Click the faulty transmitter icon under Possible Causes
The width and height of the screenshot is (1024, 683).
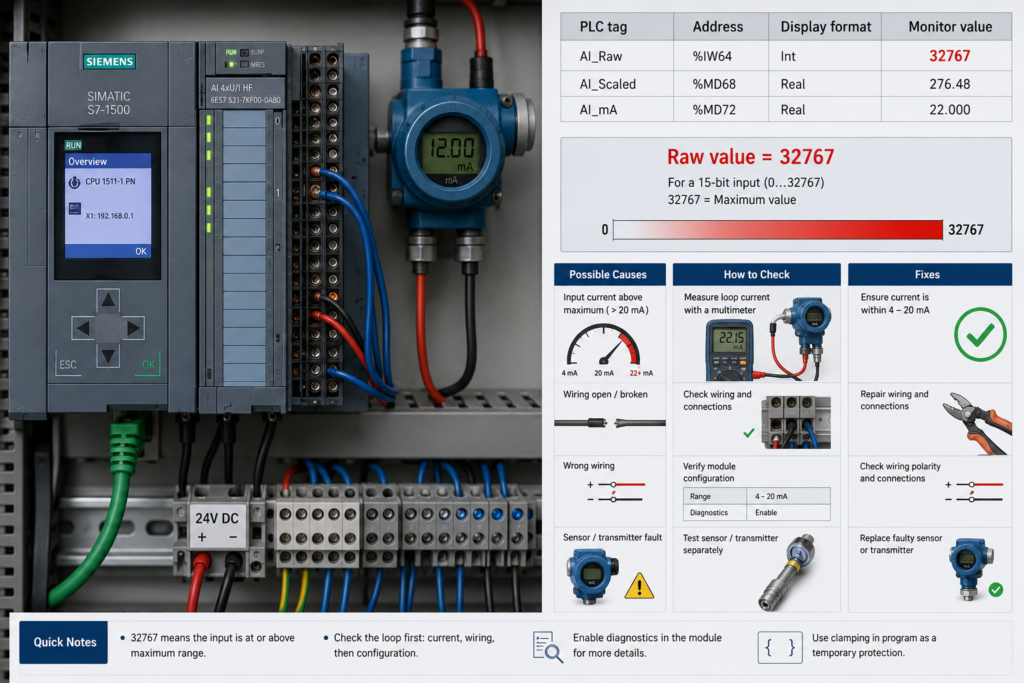[592, 575]
